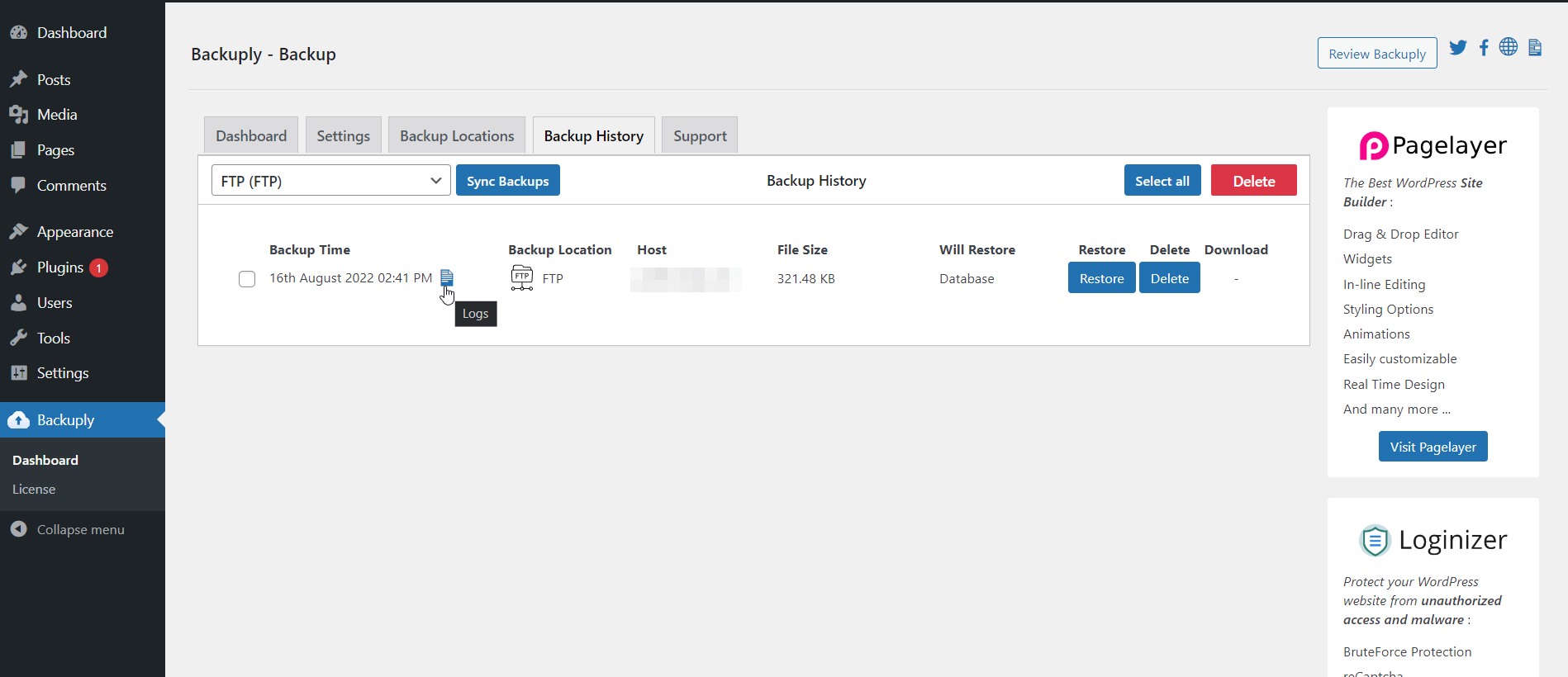Image resolution: width=1568 pixels, height=677 pixels.
Task: Switch to the Settings tab
Action: (x=343, y=136)
